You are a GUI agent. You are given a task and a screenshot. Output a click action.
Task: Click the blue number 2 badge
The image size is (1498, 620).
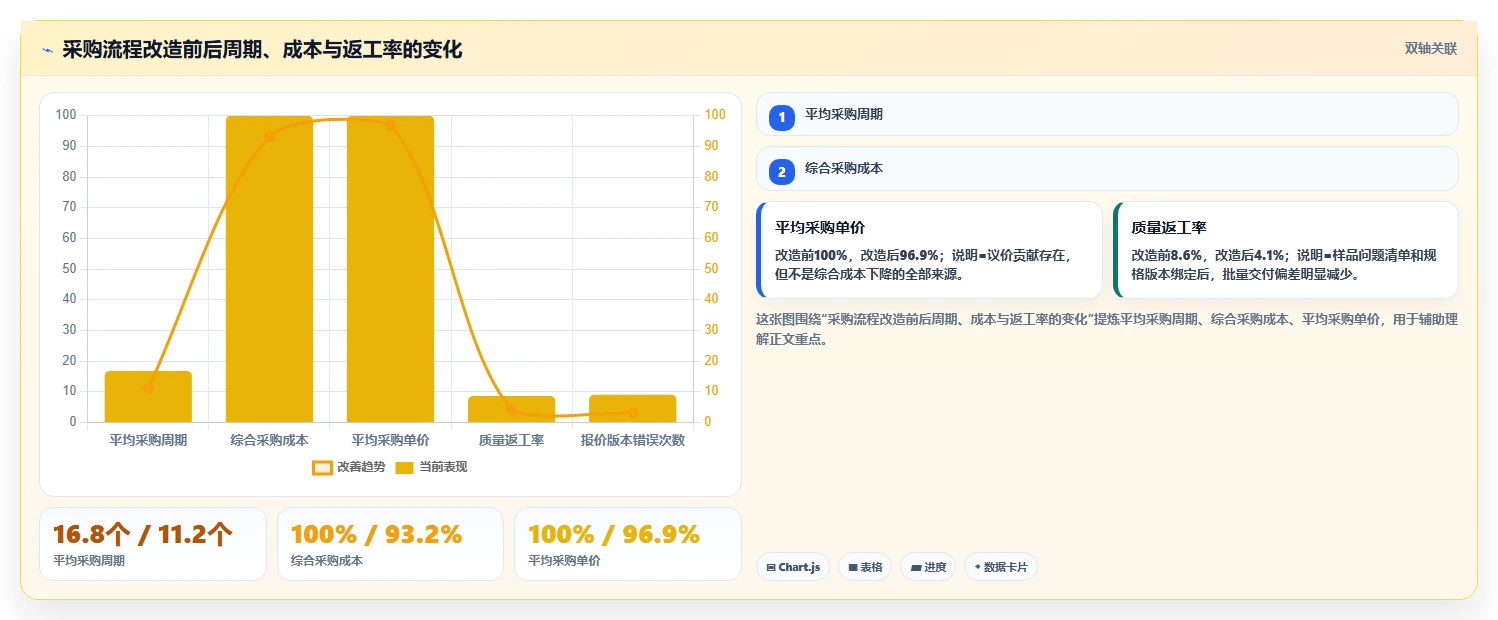[x=782, y=171]
